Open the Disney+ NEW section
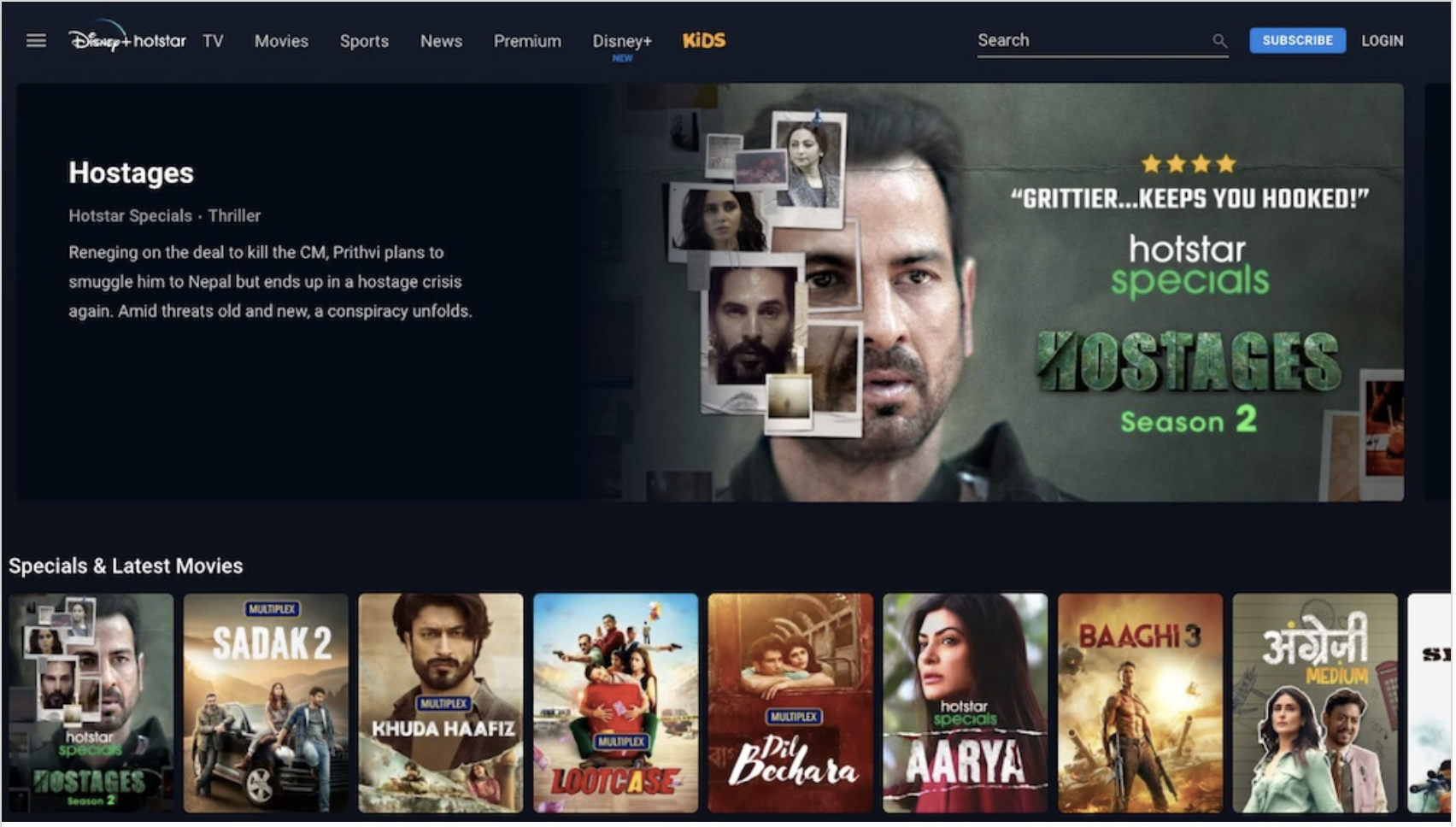 pyautogui.click(x=622, y=45)
